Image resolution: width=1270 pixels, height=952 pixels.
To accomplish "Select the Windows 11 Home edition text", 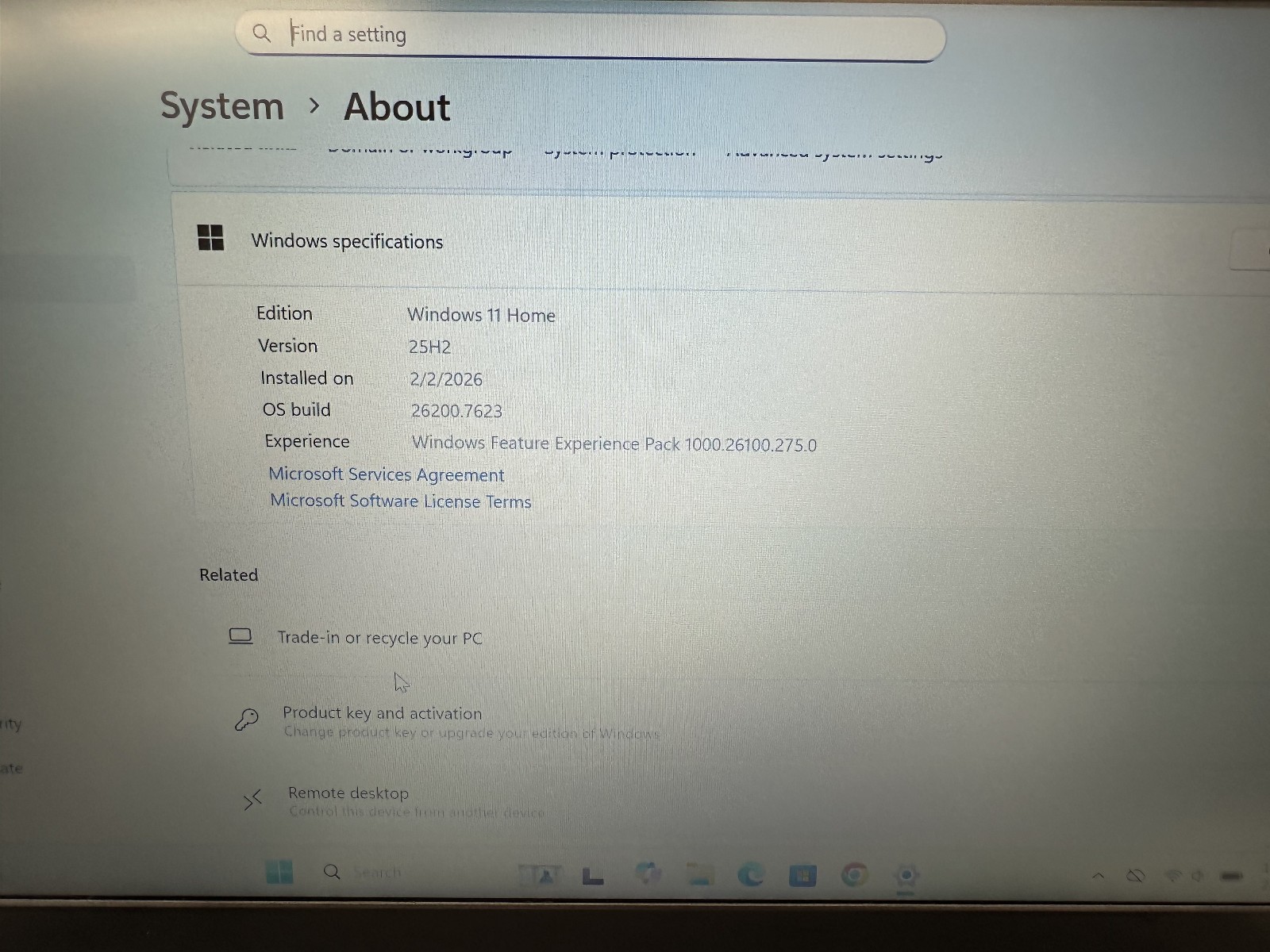I will 481,315.
